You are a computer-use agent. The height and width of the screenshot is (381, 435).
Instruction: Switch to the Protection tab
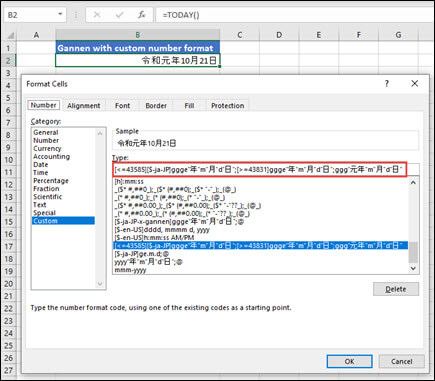coord(227,106)
